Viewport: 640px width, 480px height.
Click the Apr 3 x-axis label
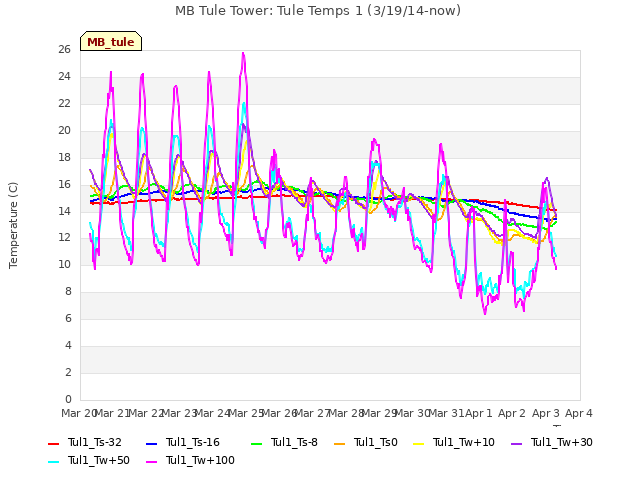tap(546, 413)
